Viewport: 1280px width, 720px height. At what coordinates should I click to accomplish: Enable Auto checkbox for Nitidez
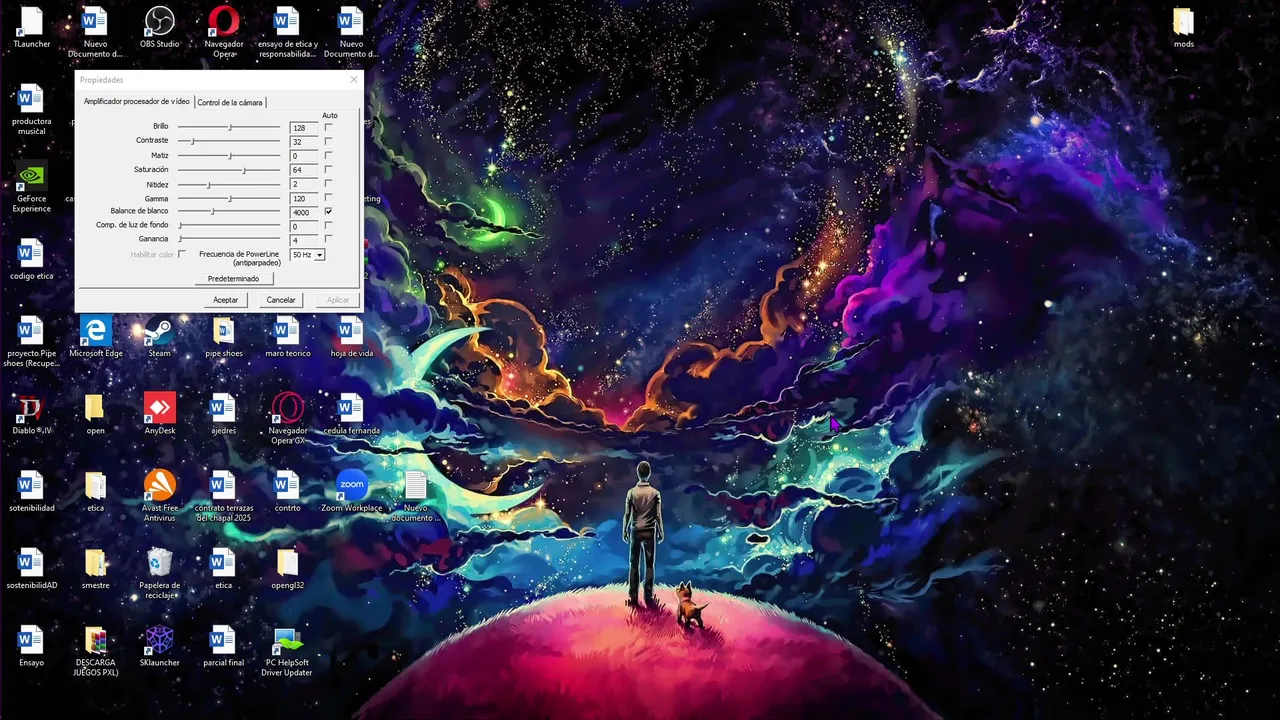tap(328, 184)
